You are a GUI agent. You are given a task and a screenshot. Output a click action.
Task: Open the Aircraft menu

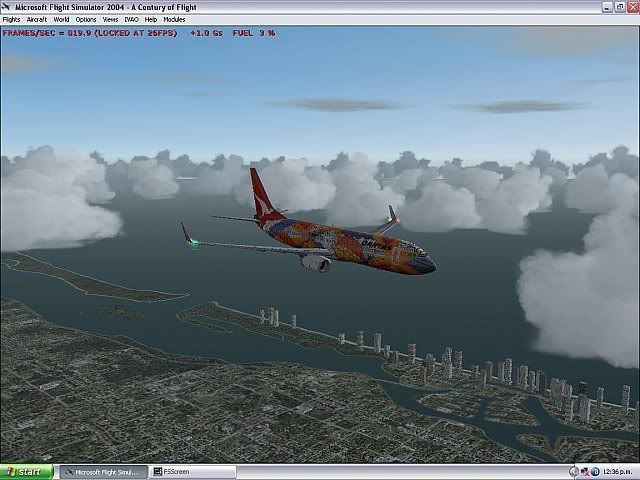pos(36,19)
